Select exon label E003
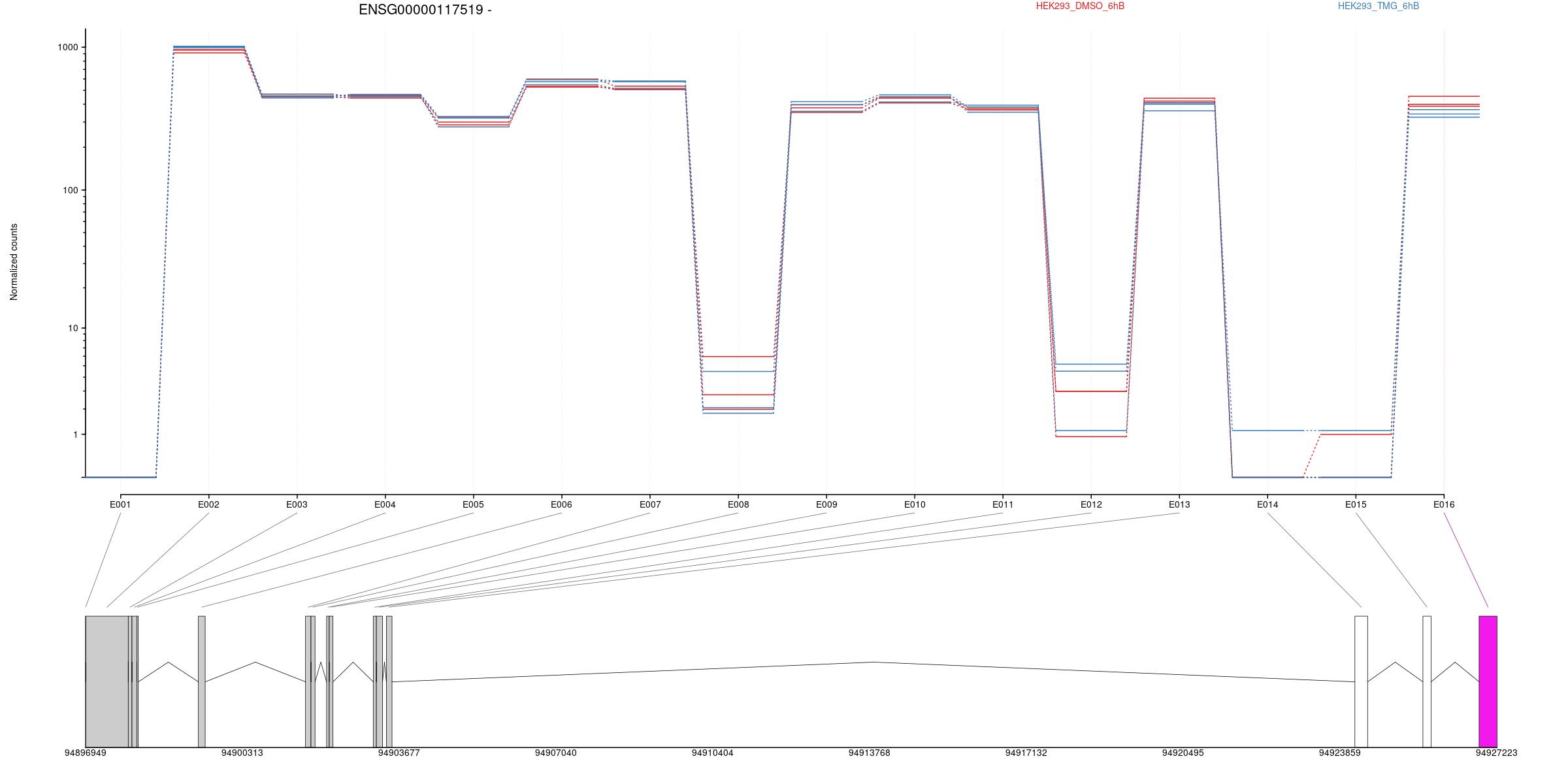The image size is (1568, 784). click(297, 504)
